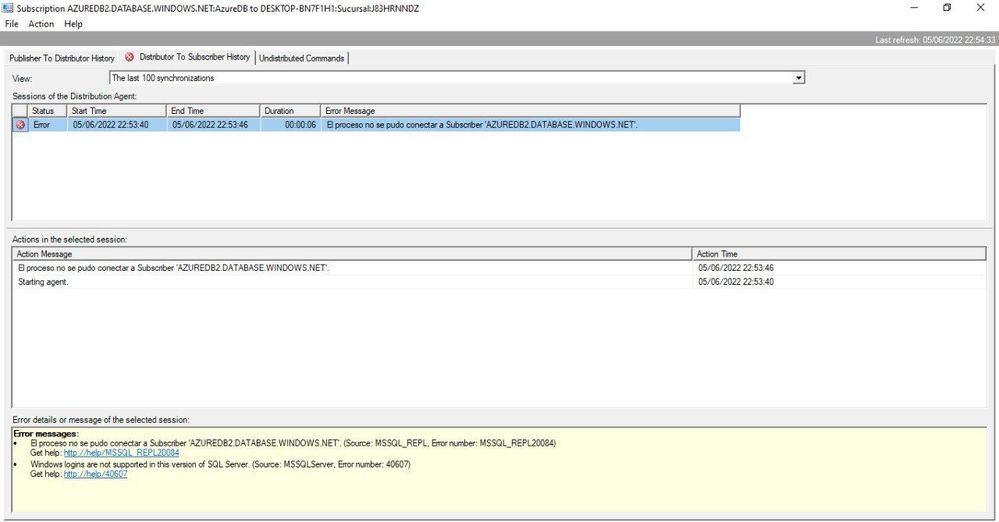999x522 pixels.
Task: Switch to Publisher To Distributor History tab
Action: click(x=62, y=58)
